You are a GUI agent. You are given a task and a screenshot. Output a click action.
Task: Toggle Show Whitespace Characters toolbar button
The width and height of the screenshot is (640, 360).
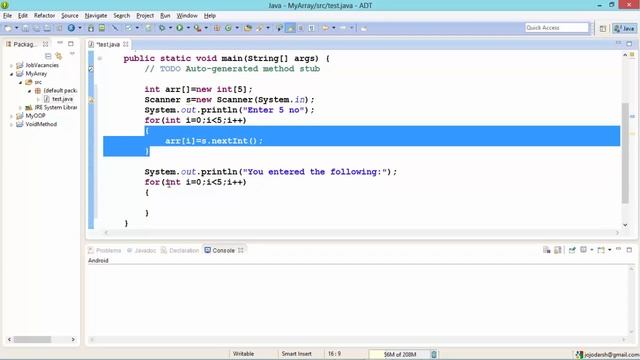tap(312, 28)
